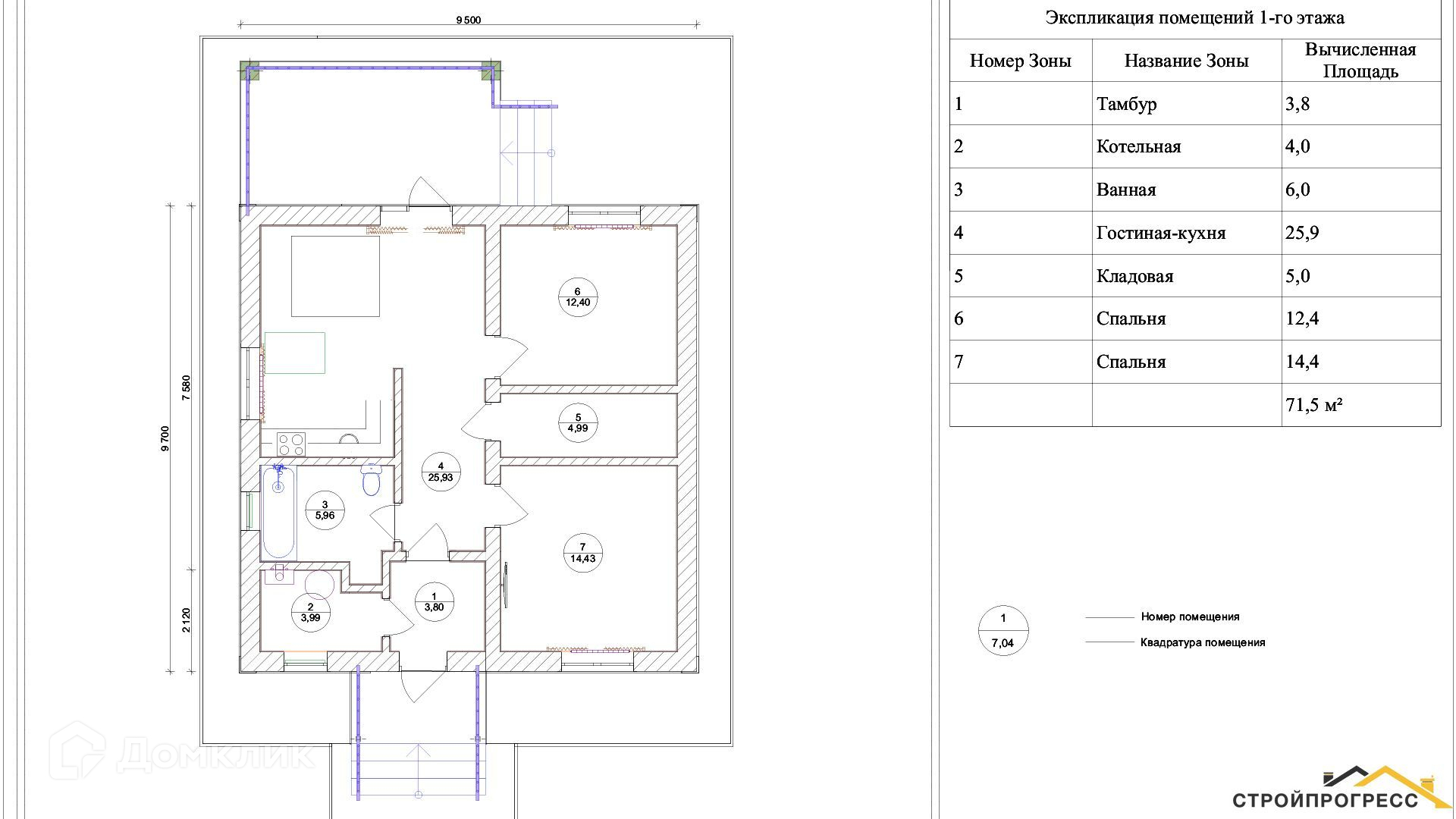Select the Тамбур row in table

[x=1126, y=104]
